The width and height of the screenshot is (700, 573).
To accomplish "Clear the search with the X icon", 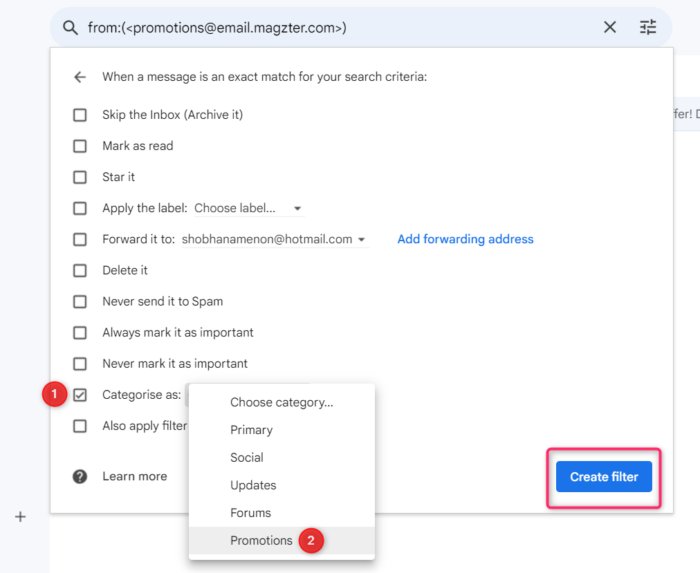I will point(610,27).
